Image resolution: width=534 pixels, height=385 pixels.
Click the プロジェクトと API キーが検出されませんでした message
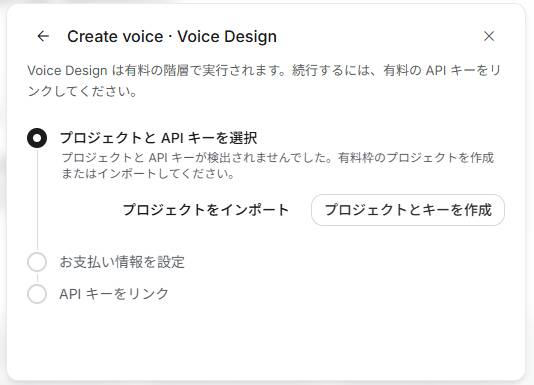(x=277, y=166)
